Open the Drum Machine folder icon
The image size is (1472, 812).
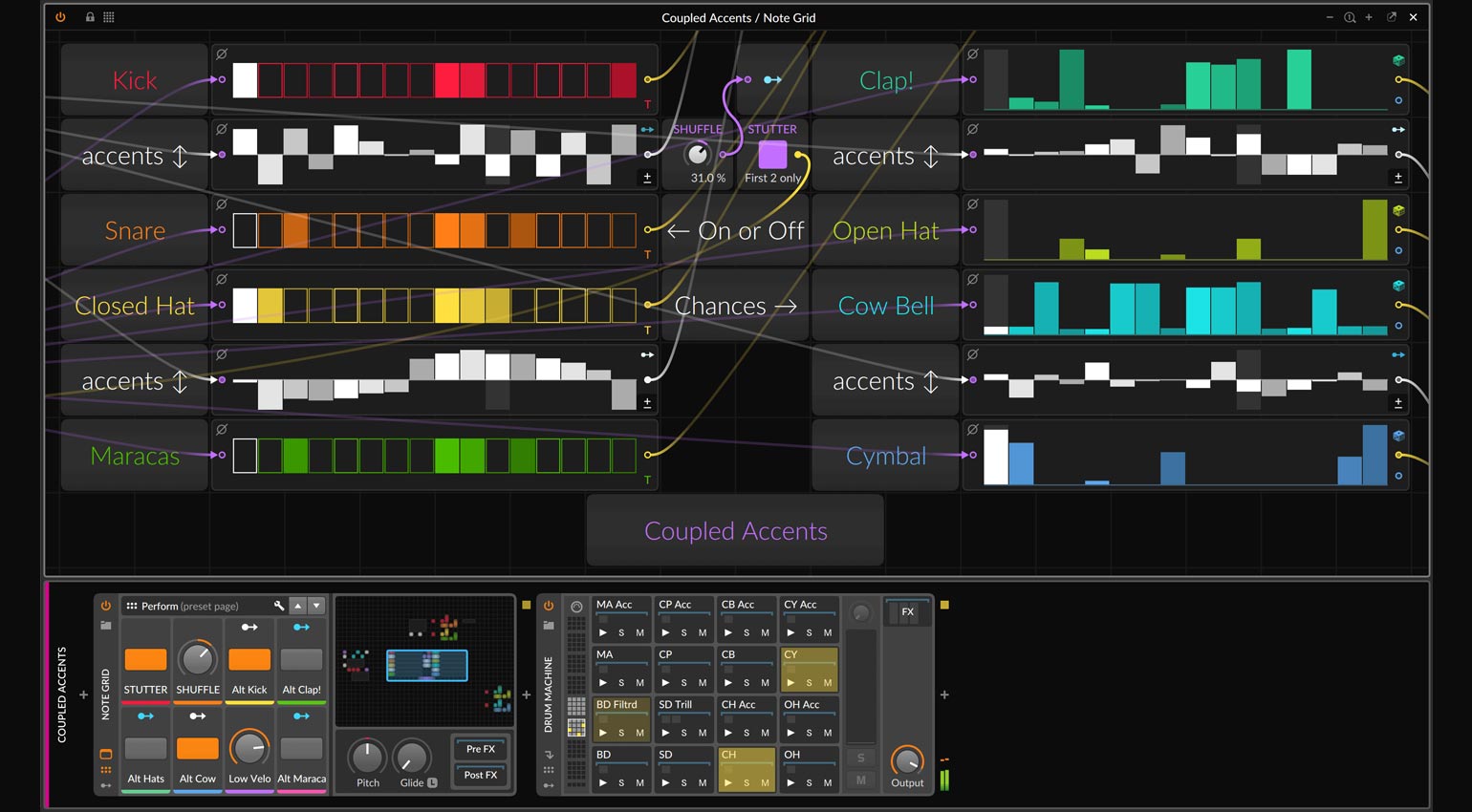(549, 626)
